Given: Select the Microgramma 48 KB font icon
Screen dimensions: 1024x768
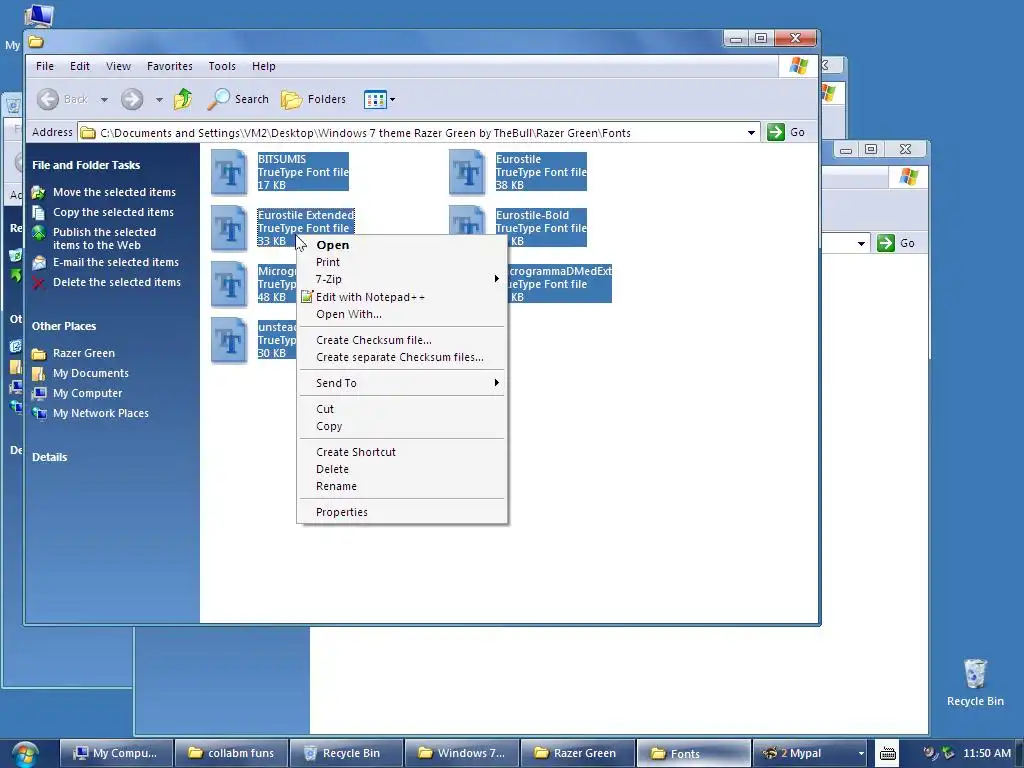Looking at the screenshot, I should pos(229,284).
